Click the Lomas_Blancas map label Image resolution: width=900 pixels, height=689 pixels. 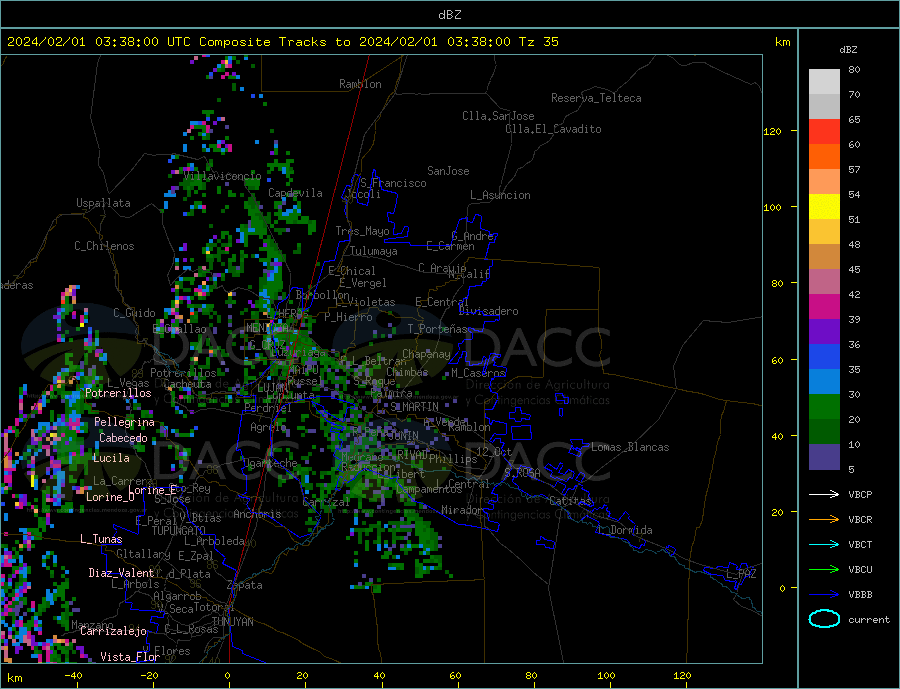[x=630, y=447]
